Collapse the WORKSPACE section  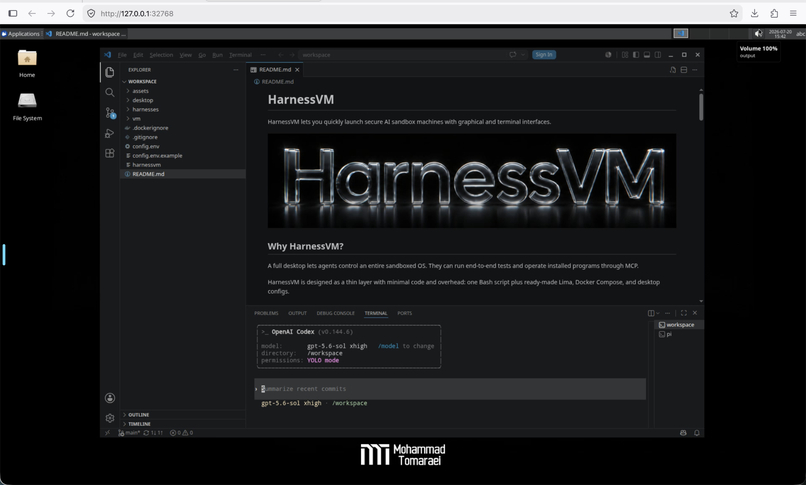(182, 82)
